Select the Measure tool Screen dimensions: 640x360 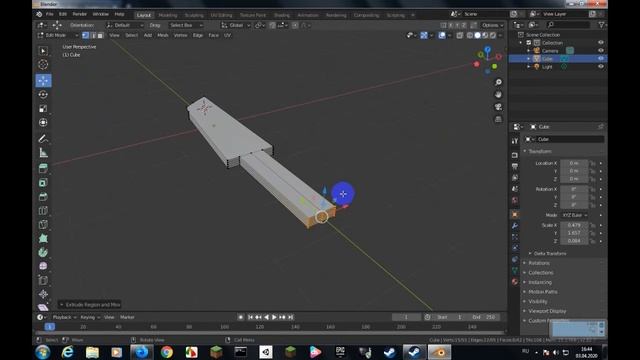pos(43,153)
